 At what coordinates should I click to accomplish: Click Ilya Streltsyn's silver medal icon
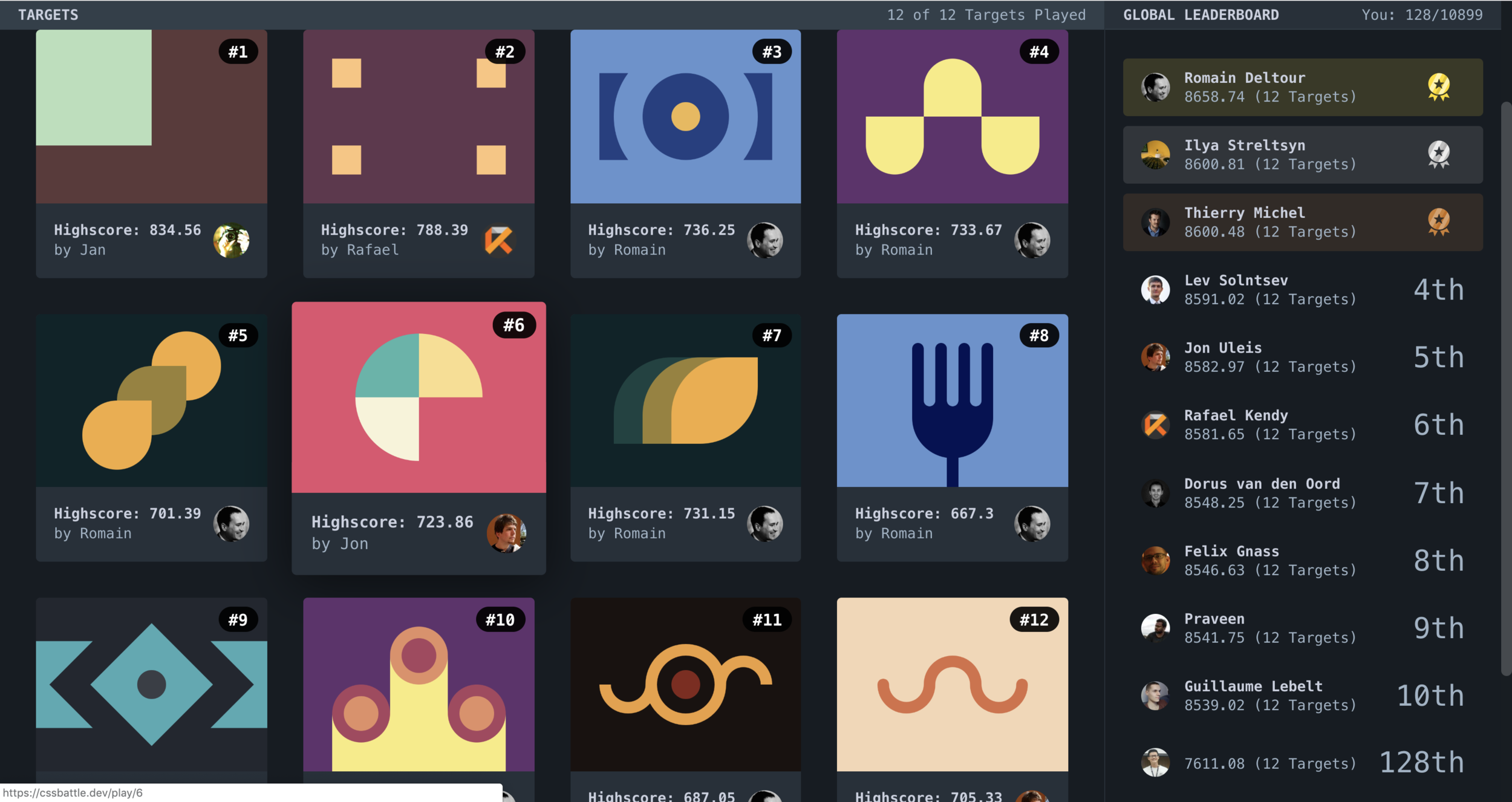click(1438, 154)
